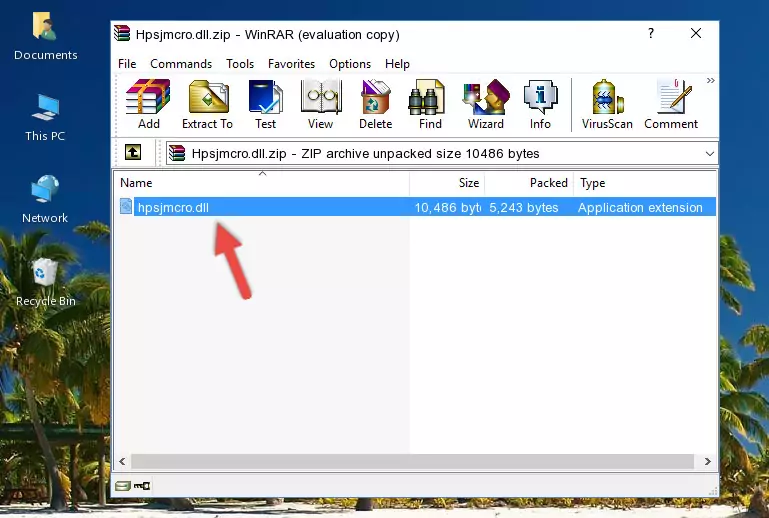This screenshot has width=769, height=518.
Task: Click the Add toolbar icon
Action: point(148,104)
